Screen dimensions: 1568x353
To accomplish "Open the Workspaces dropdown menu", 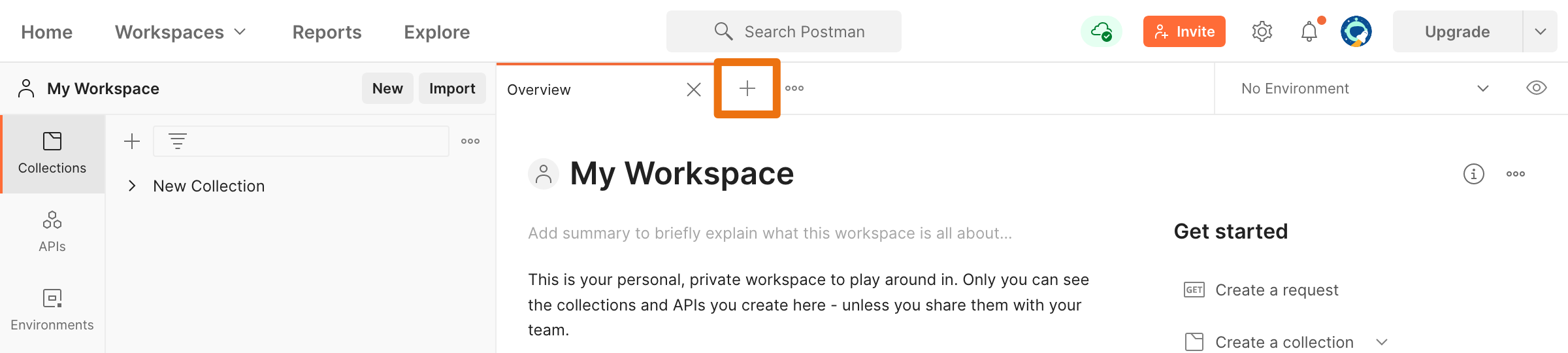I will coord(181,32).
